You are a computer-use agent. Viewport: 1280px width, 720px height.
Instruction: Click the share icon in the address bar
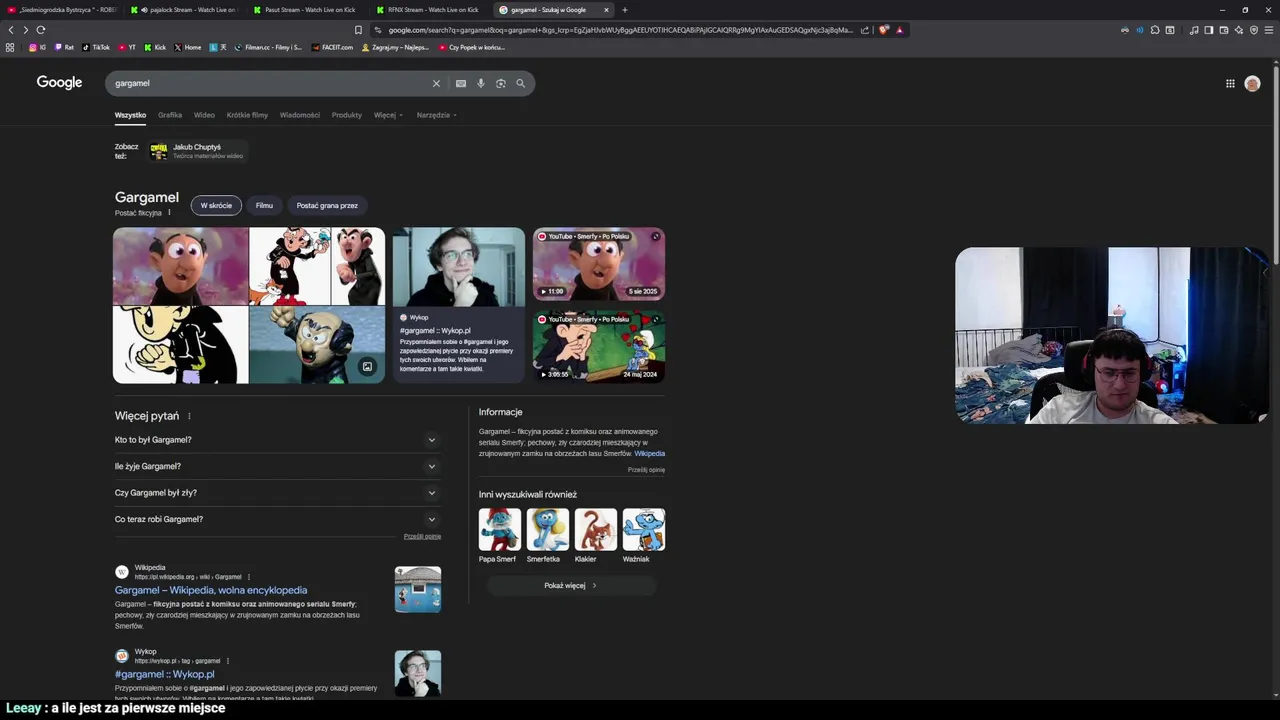click(x=866, y=30)
